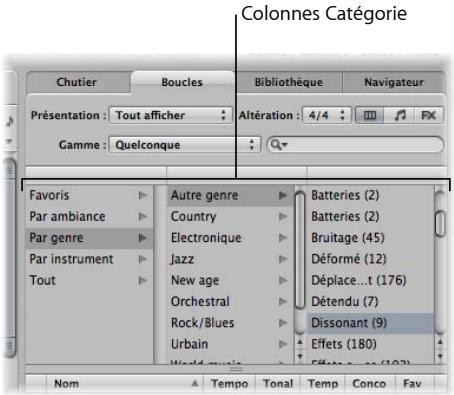
Task: Open the Chutier tab
Action: pyautogui.click(x=77, y=82)
